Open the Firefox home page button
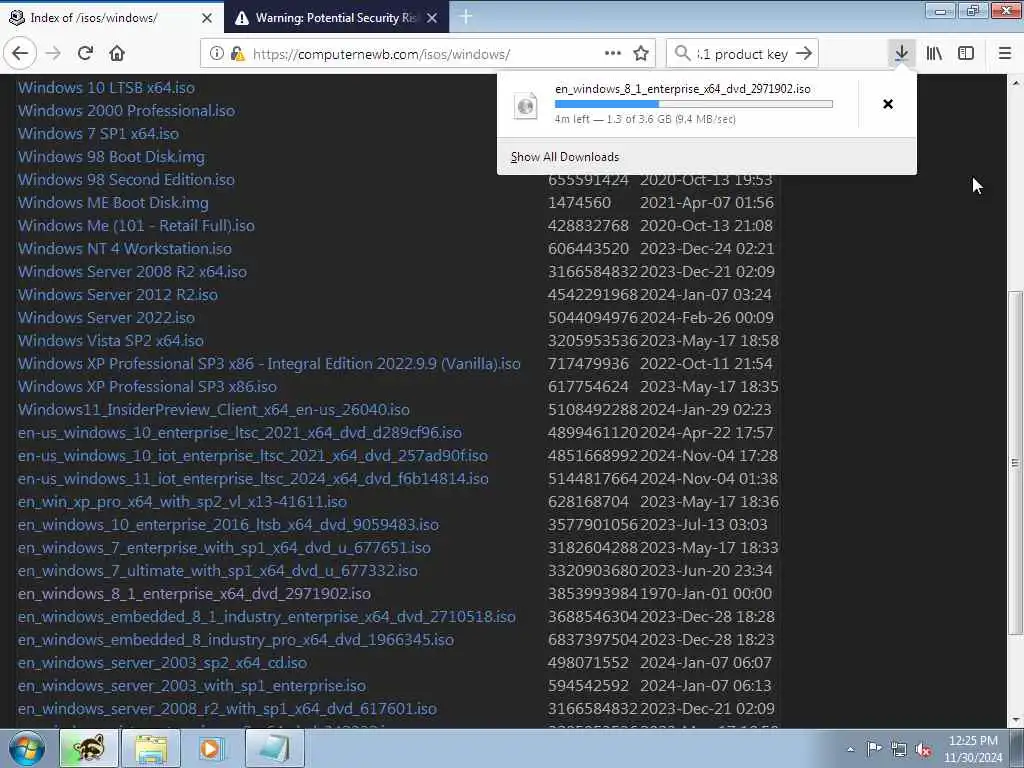 click(117, 54)
